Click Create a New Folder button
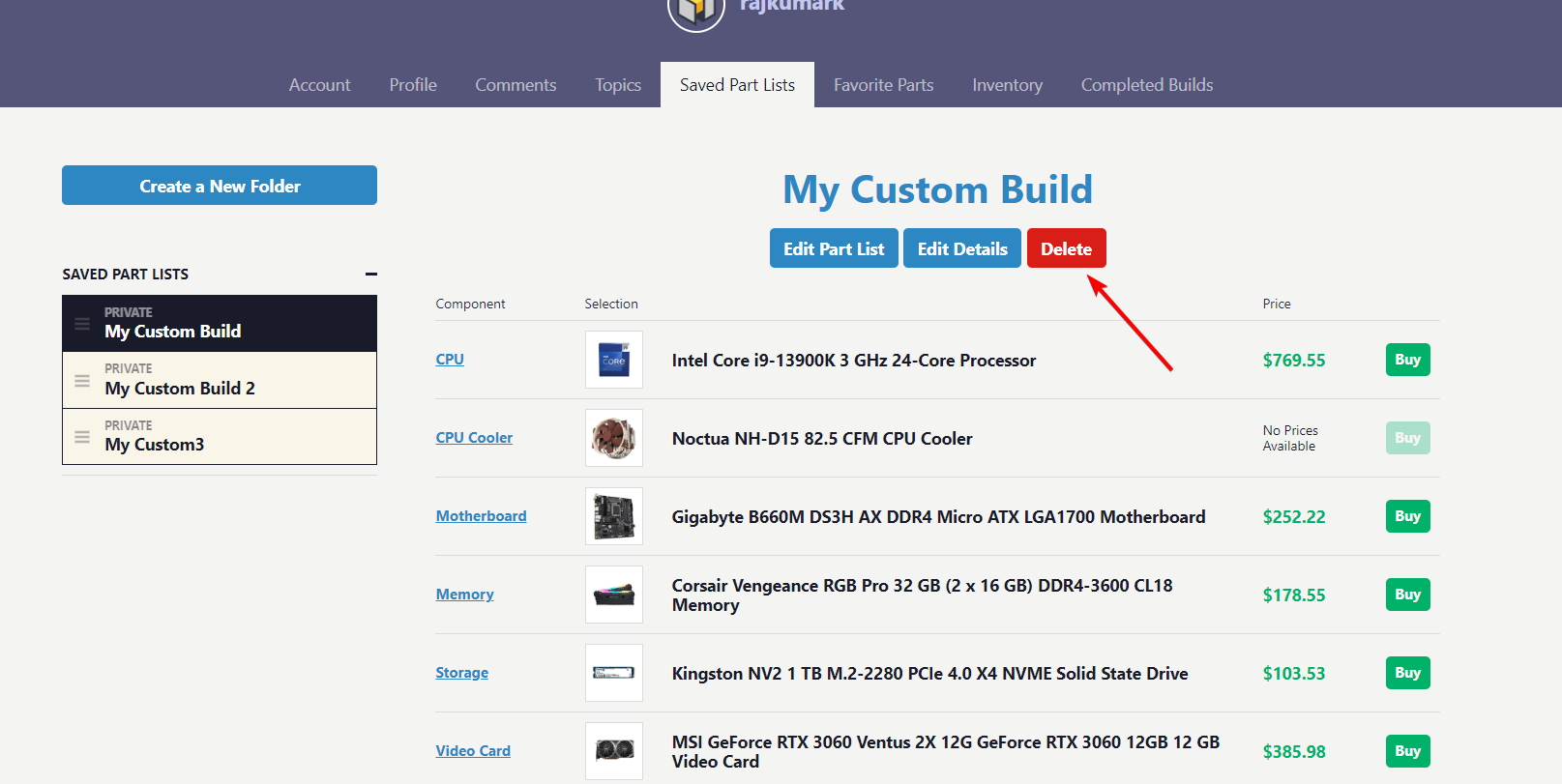This screenshot has height=784, width=1562. [220, 186]
